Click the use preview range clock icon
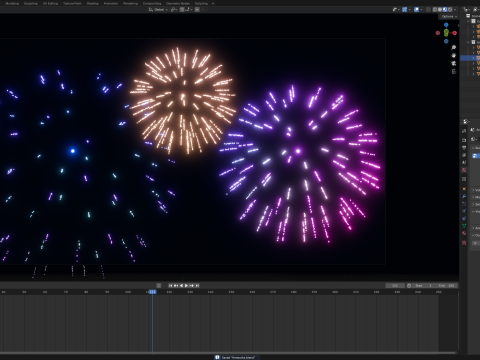Image resolution: width=480 pixels, height=360 pixels. (x=409, y=286)
